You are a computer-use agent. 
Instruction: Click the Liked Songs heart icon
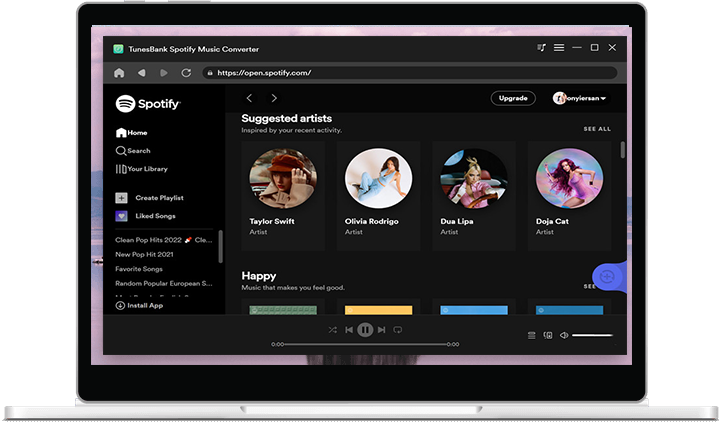click(121, 216)
